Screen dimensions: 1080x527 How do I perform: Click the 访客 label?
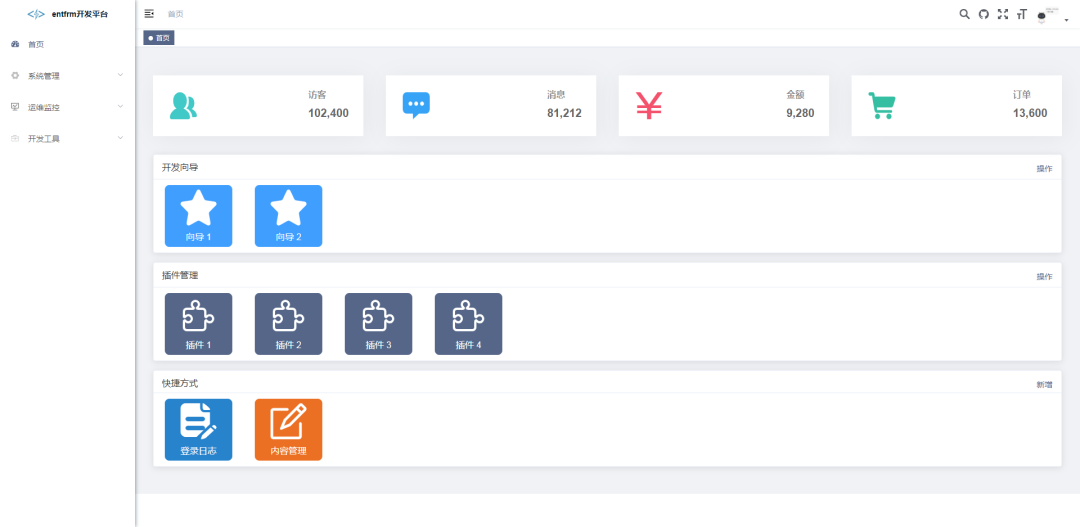click(x=318, y=95)
